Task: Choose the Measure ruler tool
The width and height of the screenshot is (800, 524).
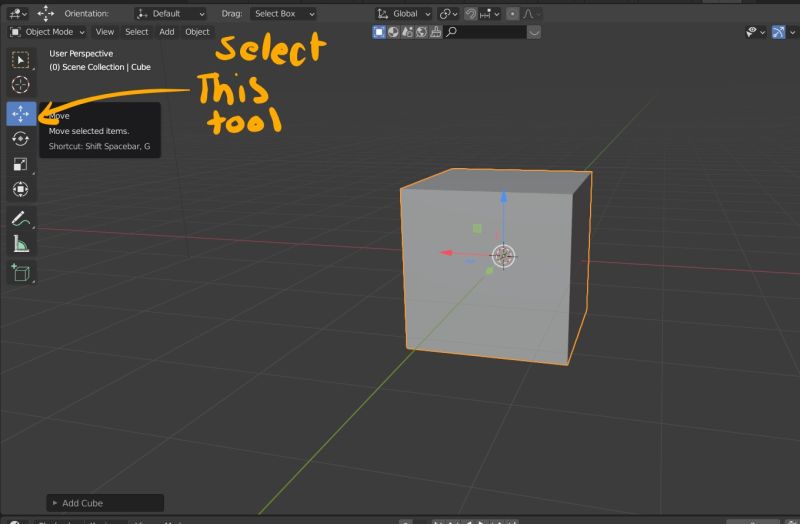Action: [20, 244]
